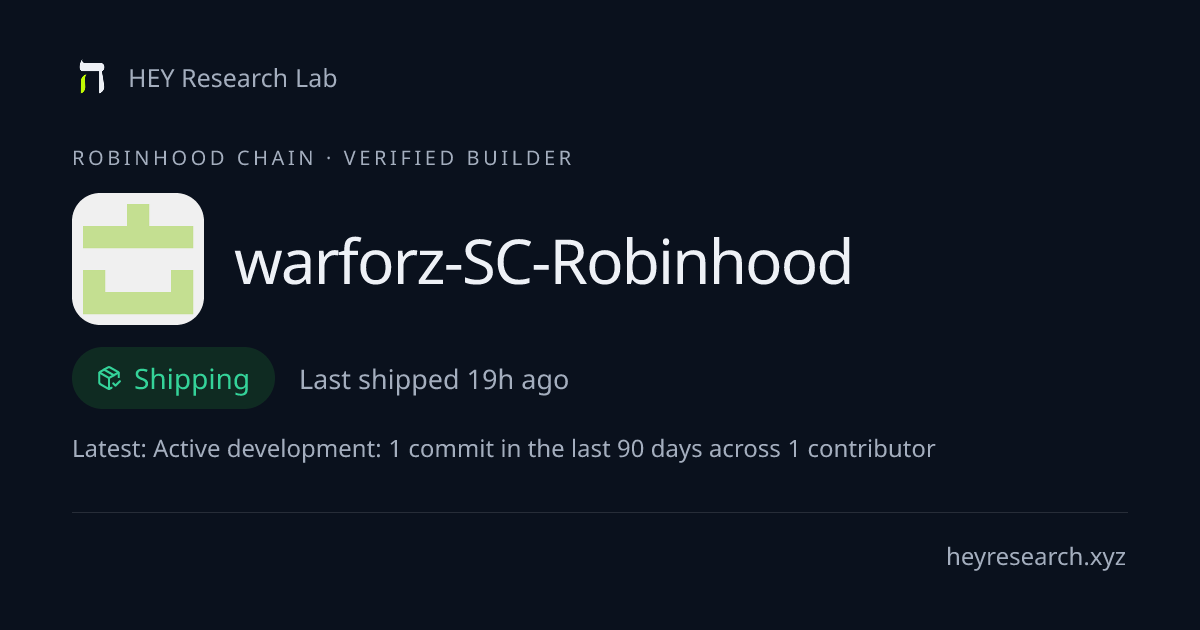Click the word Robinhood in the project title

[x=701, y=262]
